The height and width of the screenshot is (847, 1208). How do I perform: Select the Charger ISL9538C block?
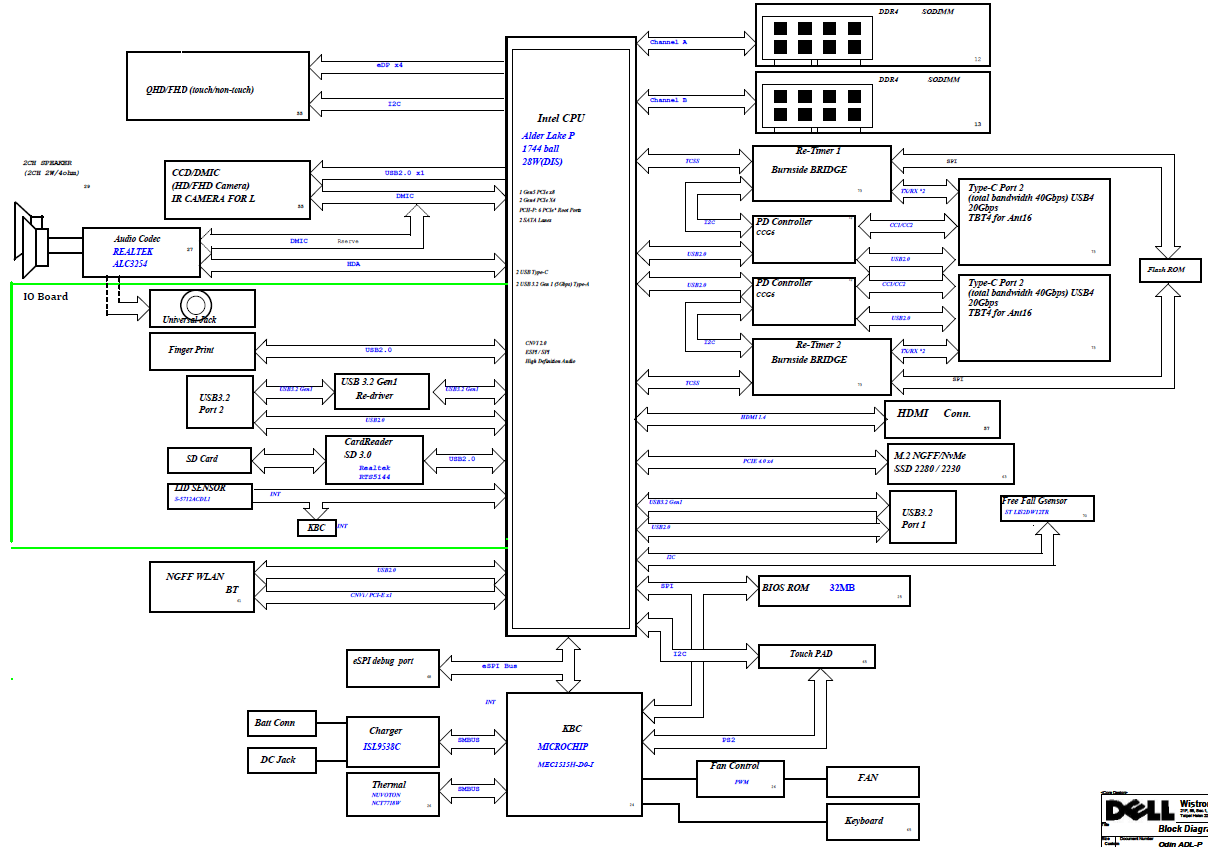click(x=391, y=740)
